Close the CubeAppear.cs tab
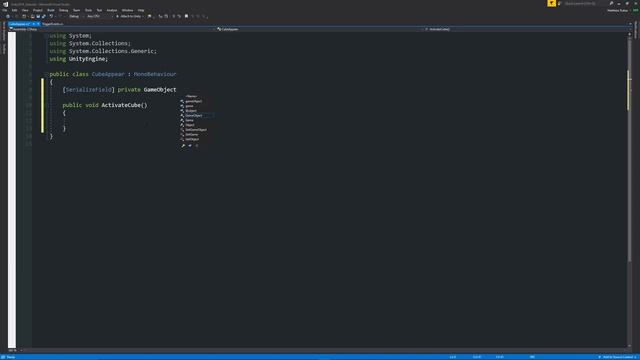Viewport: 640px width, 360px height. tap(38, 24)
